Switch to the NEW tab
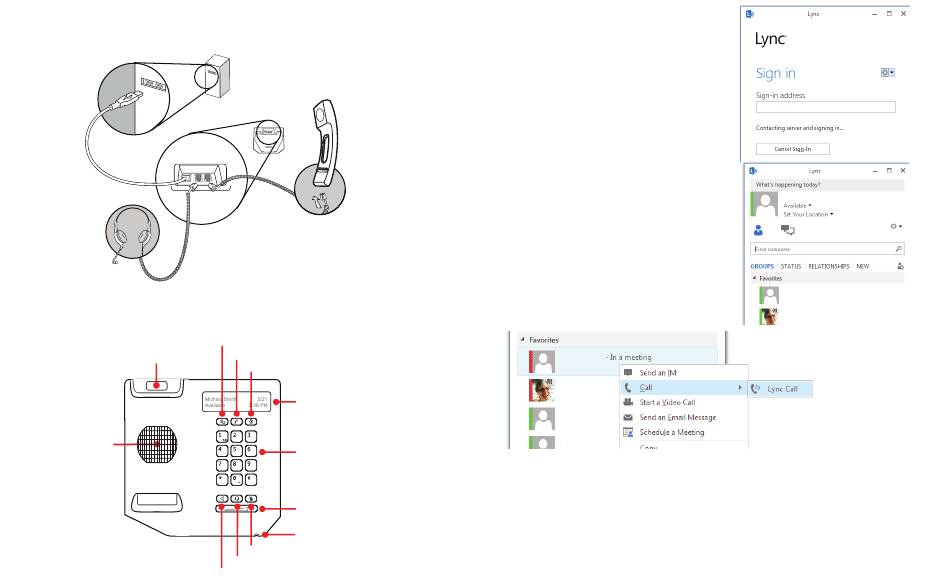 pos(863,267)
